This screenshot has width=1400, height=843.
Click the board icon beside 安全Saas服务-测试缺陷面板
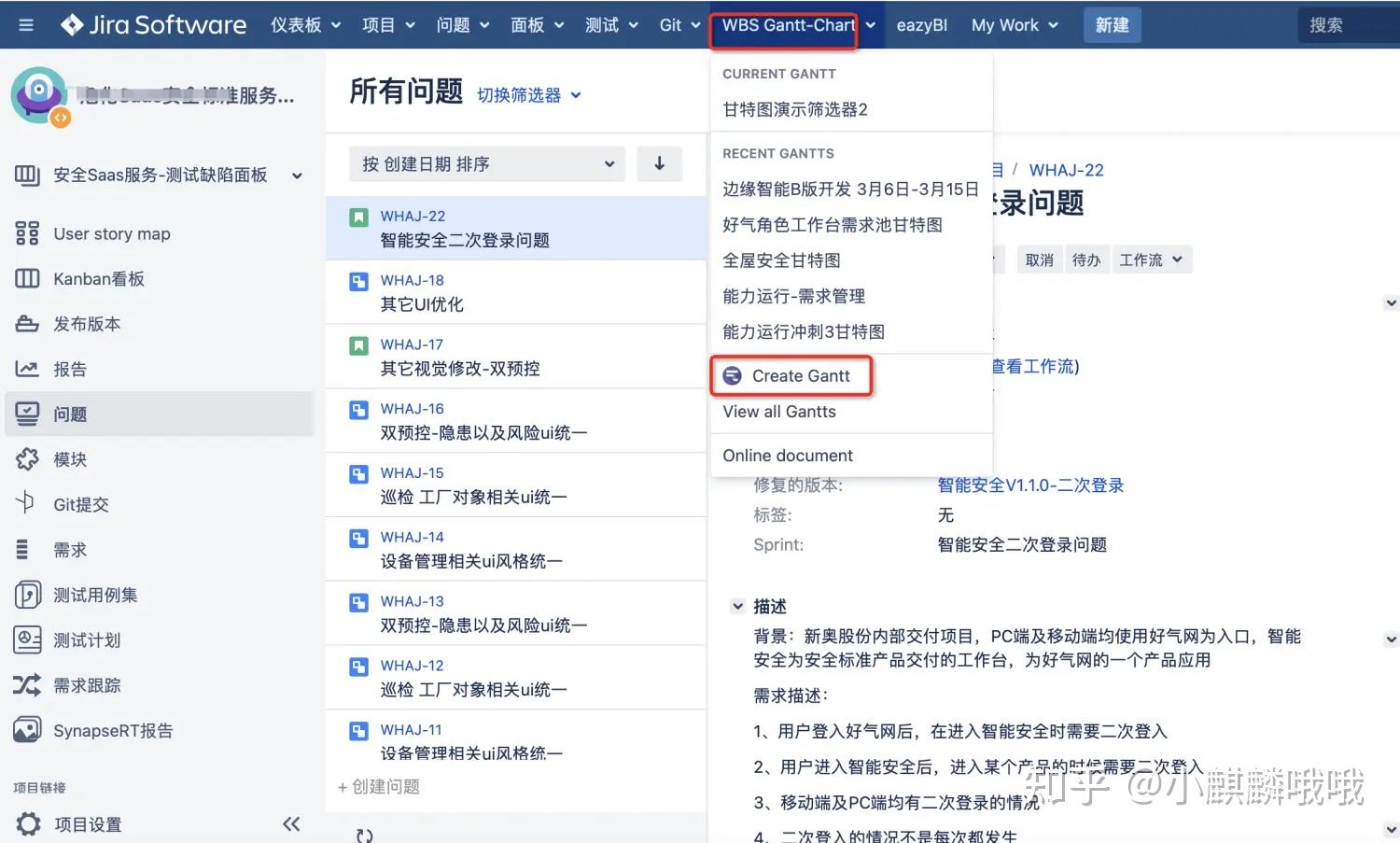pyautogui.click(x=27, y=175)
